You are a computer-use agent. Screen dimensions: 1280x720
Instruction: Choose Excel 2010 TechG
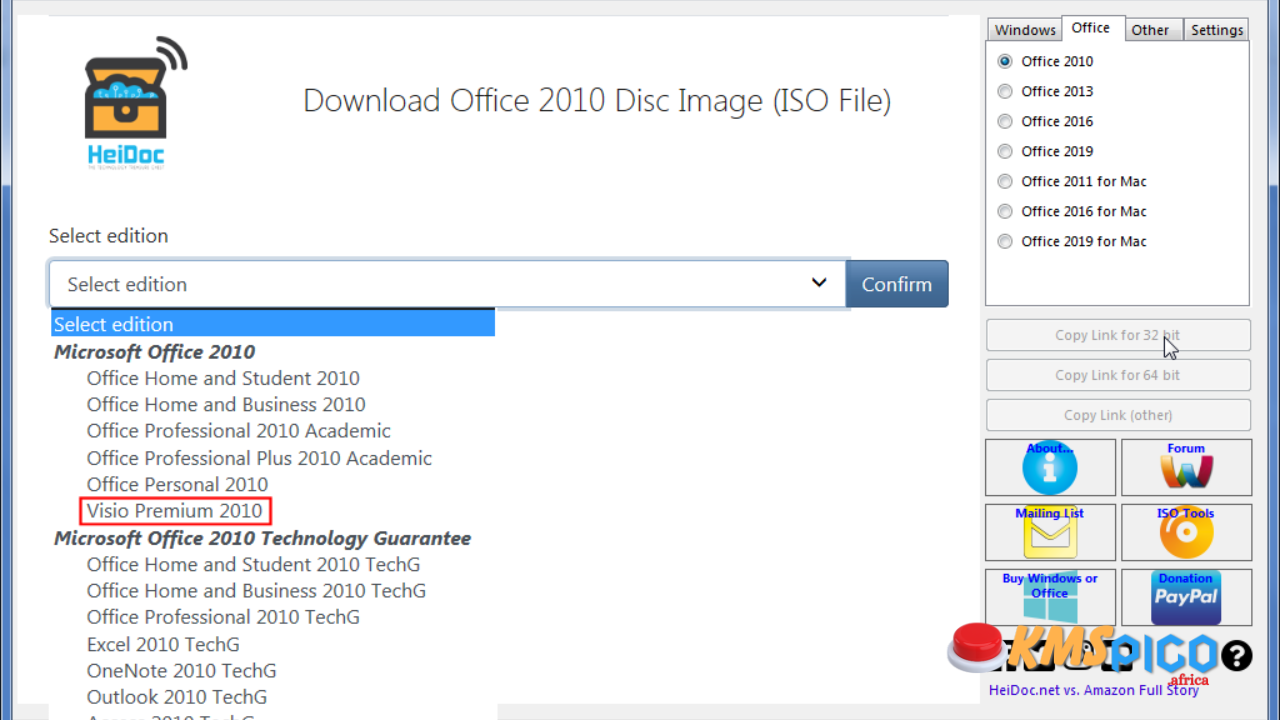(x=163, y=644)
